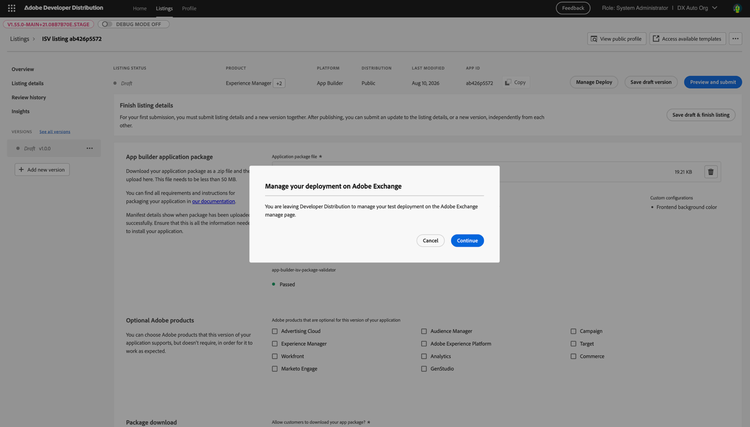Click the version stage tag label

coord(48,24)
